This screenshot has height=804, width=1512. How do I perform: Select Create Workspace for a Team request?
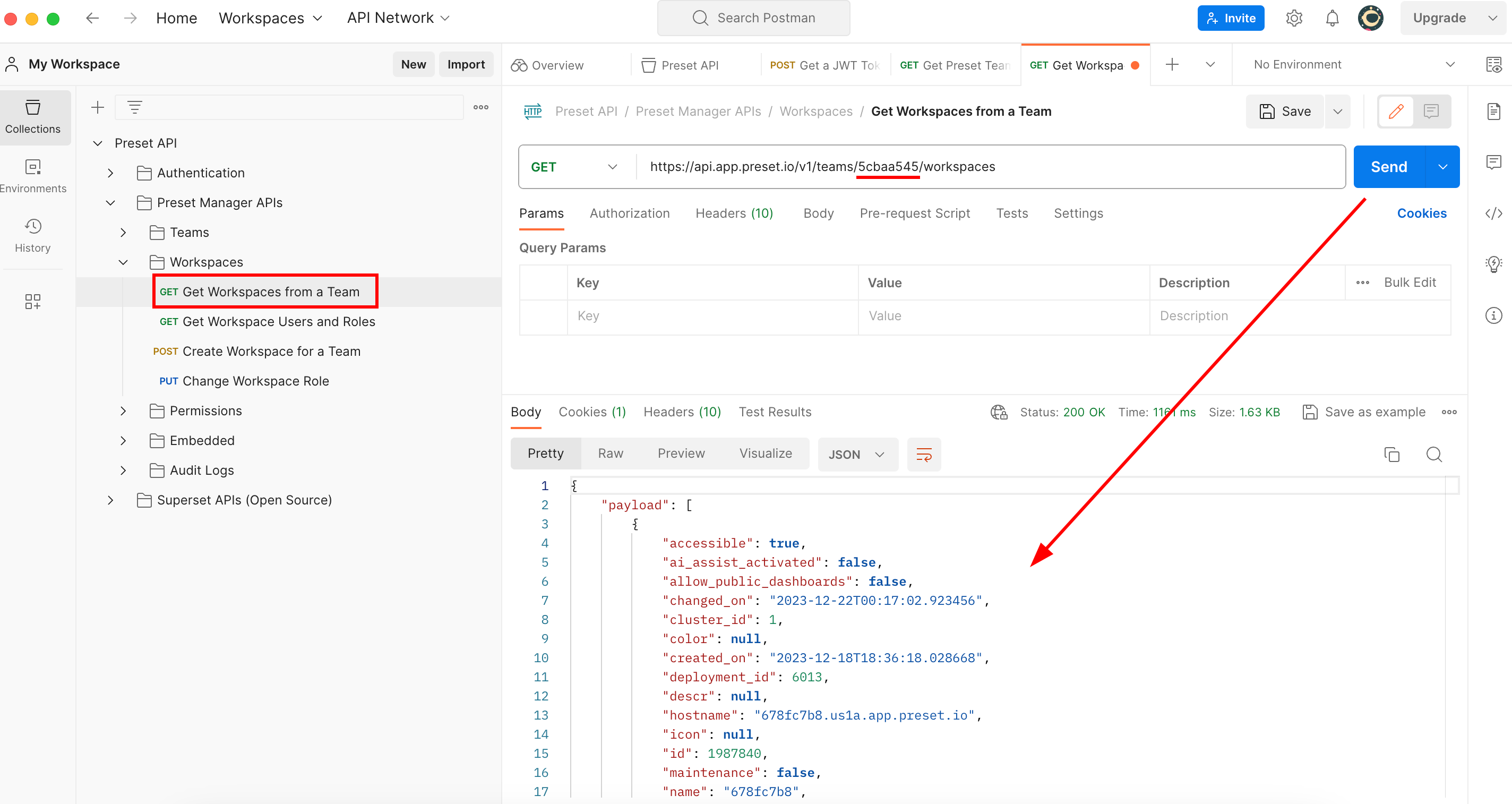[271, 351]
